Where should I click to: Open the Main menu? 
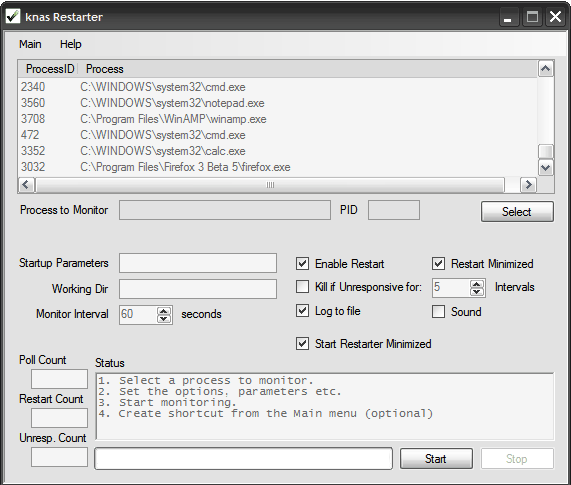(30, 44)
